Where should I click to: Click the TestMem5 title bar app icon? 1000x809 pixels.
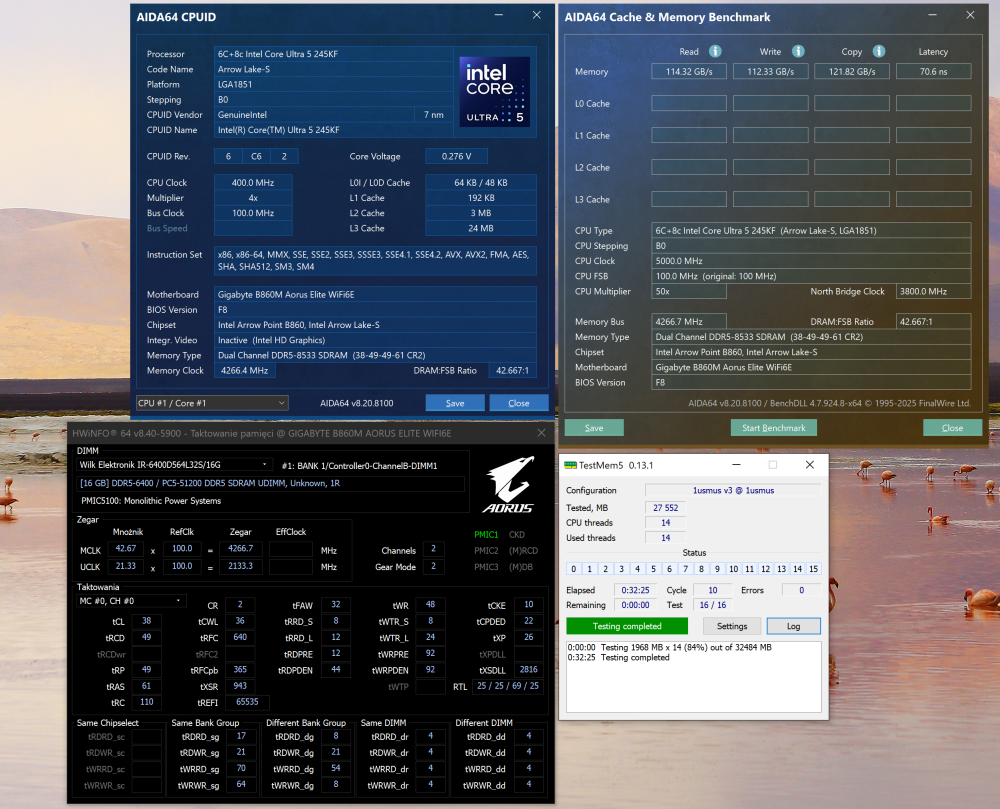click(570, 465)
